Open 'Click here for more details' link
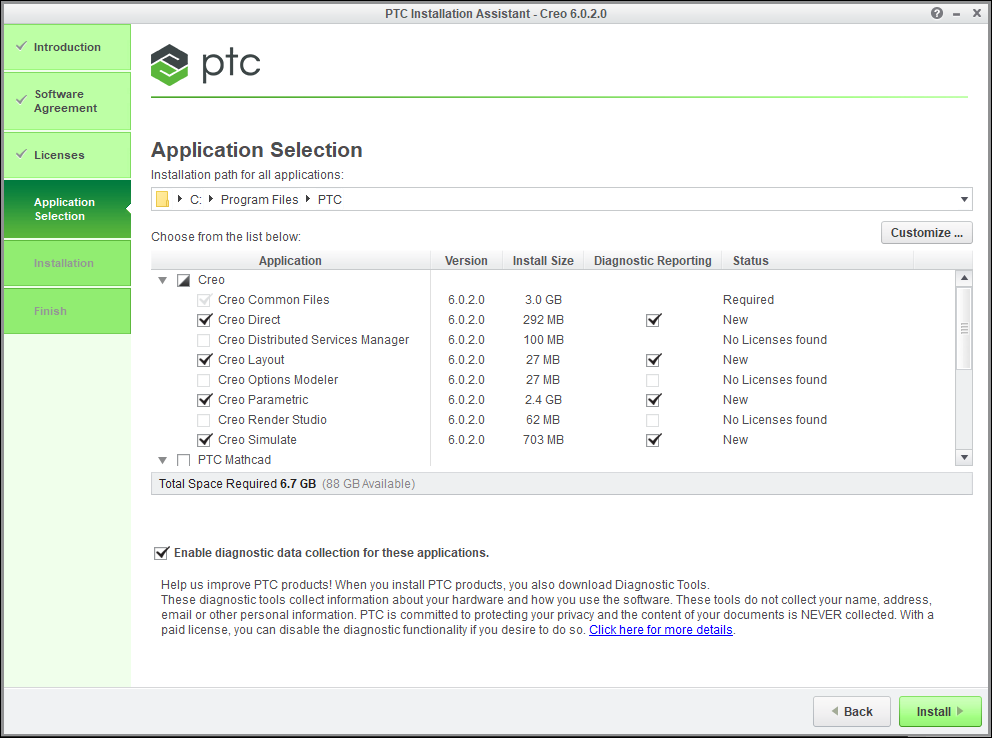This screenshot has height=738, width=992. [x=660, y=630]
